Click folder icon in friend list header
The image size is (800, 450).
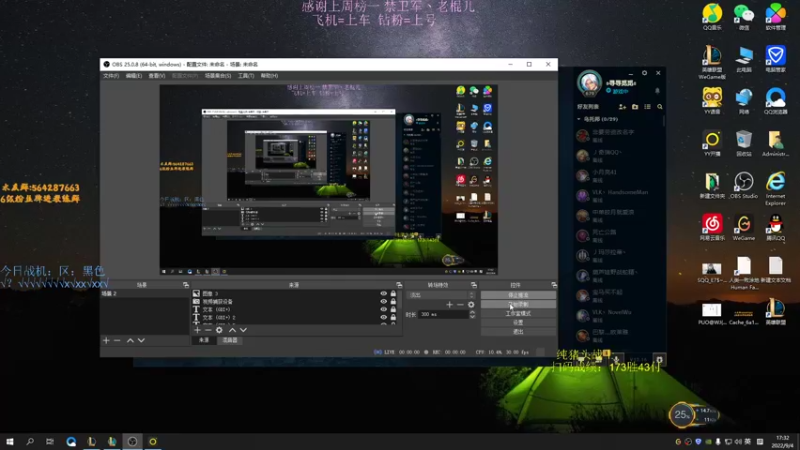635,107
